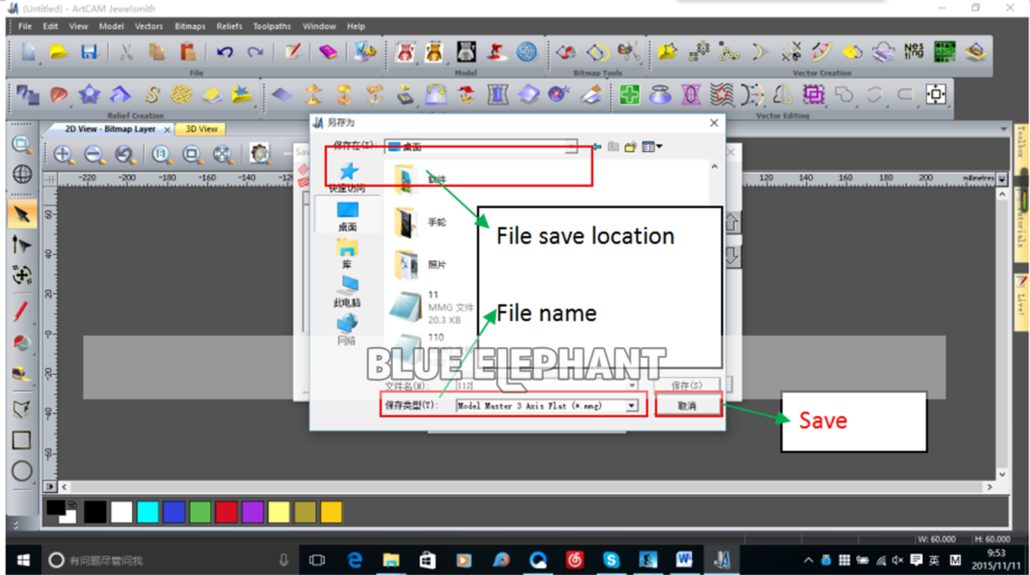
Task: Open the view menu dropdown in save dialog
Action: pos(652,147)
